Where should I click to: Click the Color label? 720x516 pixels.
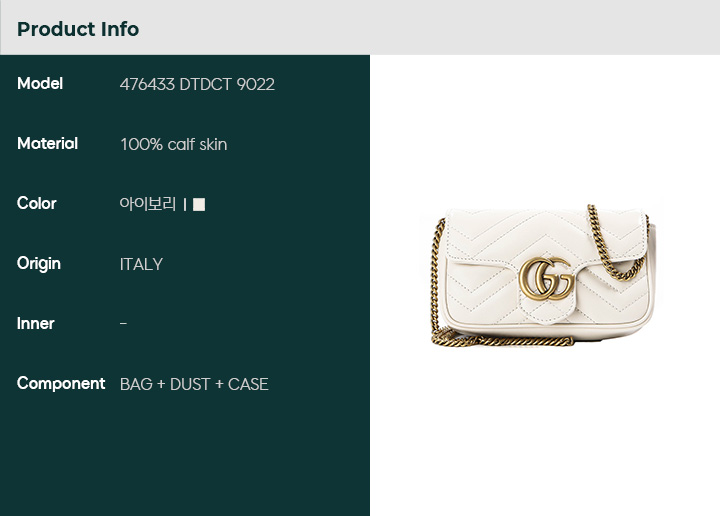[37, 203]
